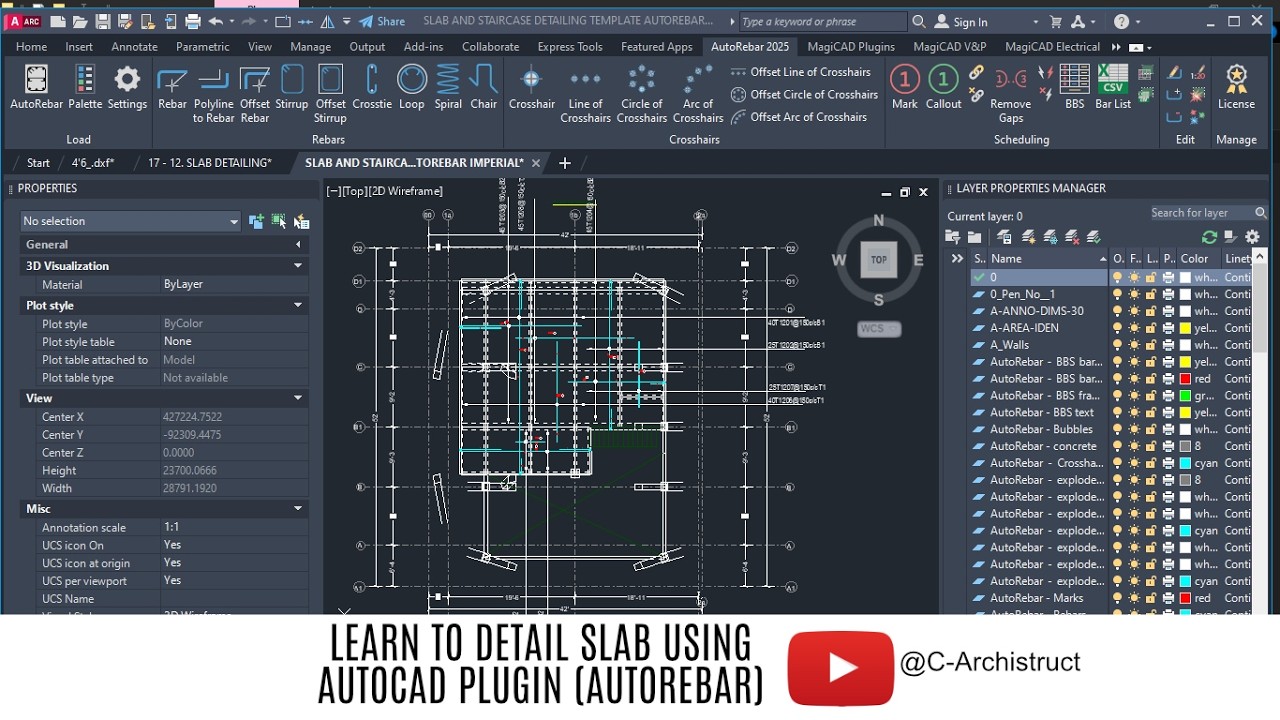Open the No selection dropdown
Screen dimensions: 1280x720
(131, 221)
